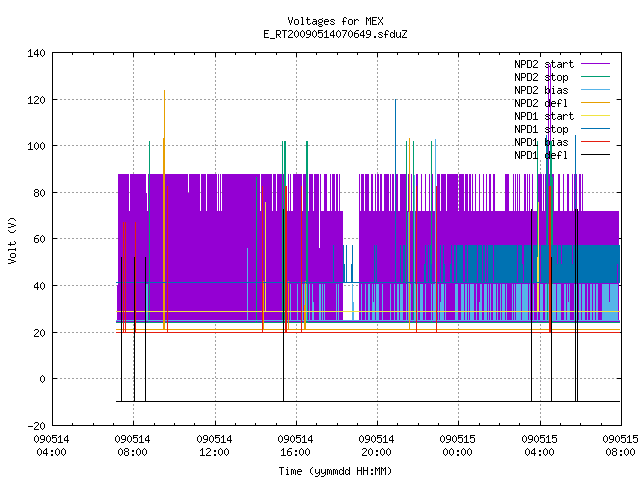Viewport: 640px width, 480px height.
Task: Click the 090515 00:00 x-axis tick label
Action: click(458, 446)
